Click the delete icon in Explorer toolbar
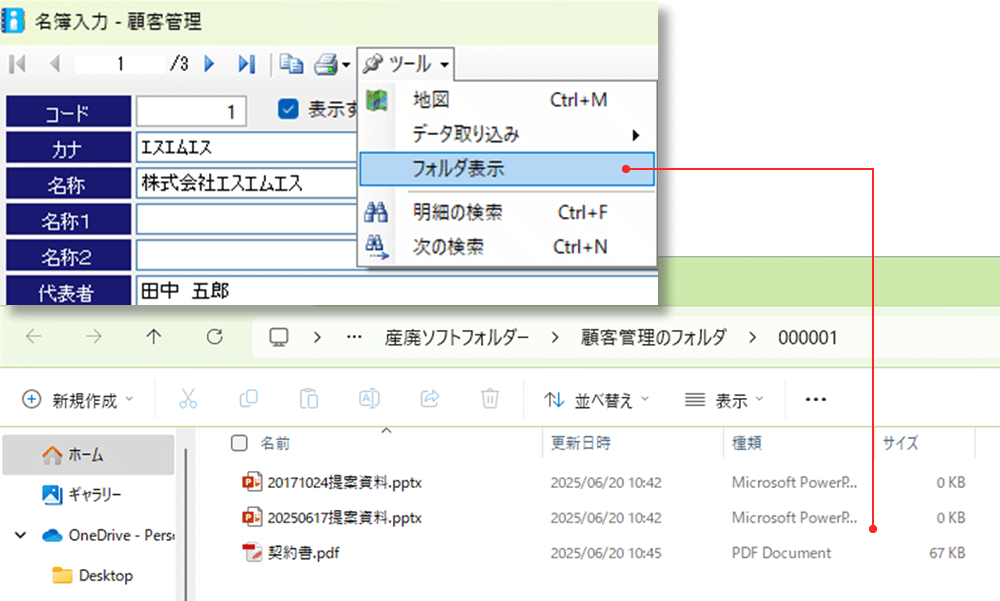Image resolution: width=1000 pixels, height=601 pixels. coord(489,398)
